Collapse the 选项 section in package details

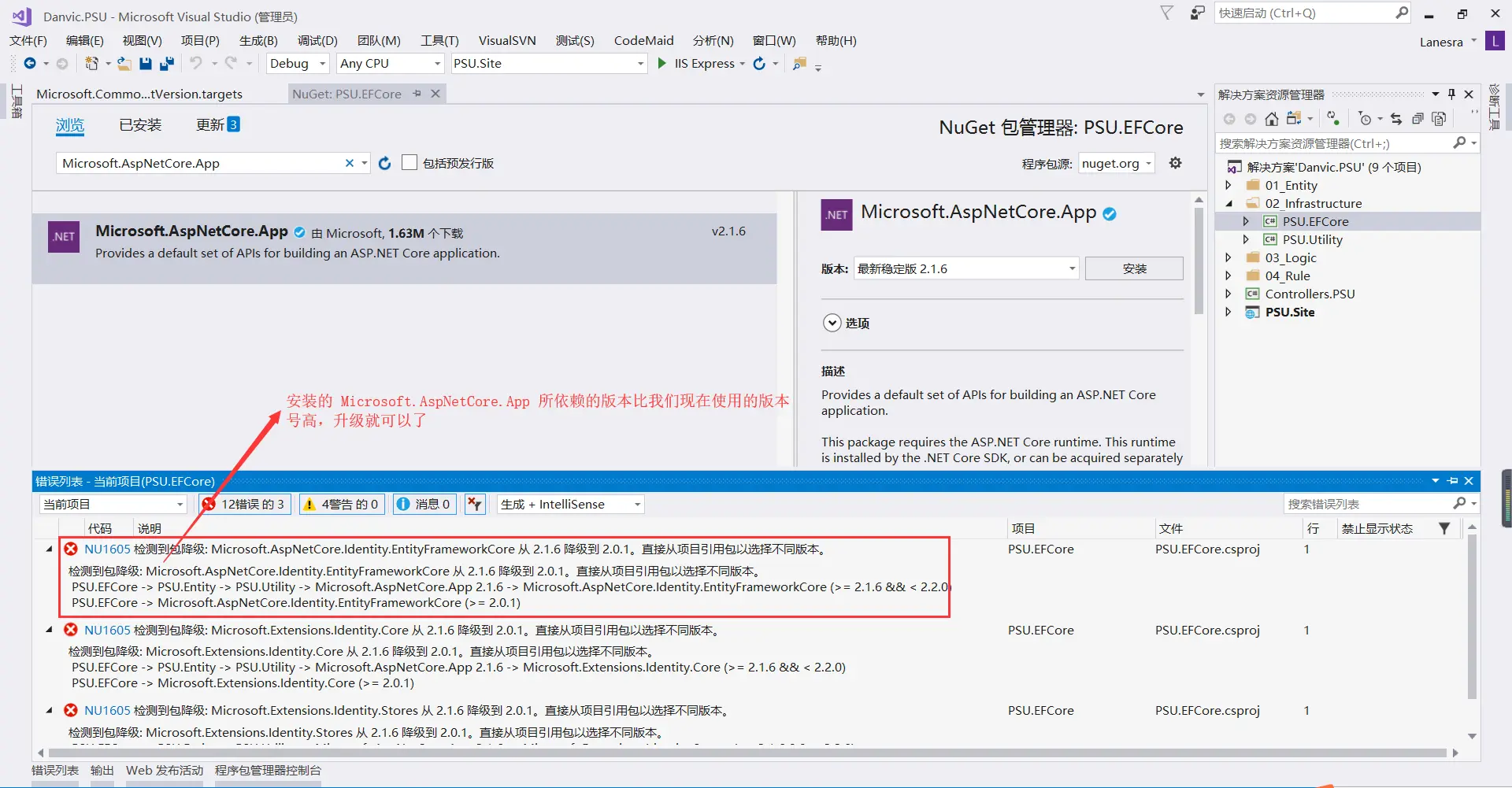[832, 323]
